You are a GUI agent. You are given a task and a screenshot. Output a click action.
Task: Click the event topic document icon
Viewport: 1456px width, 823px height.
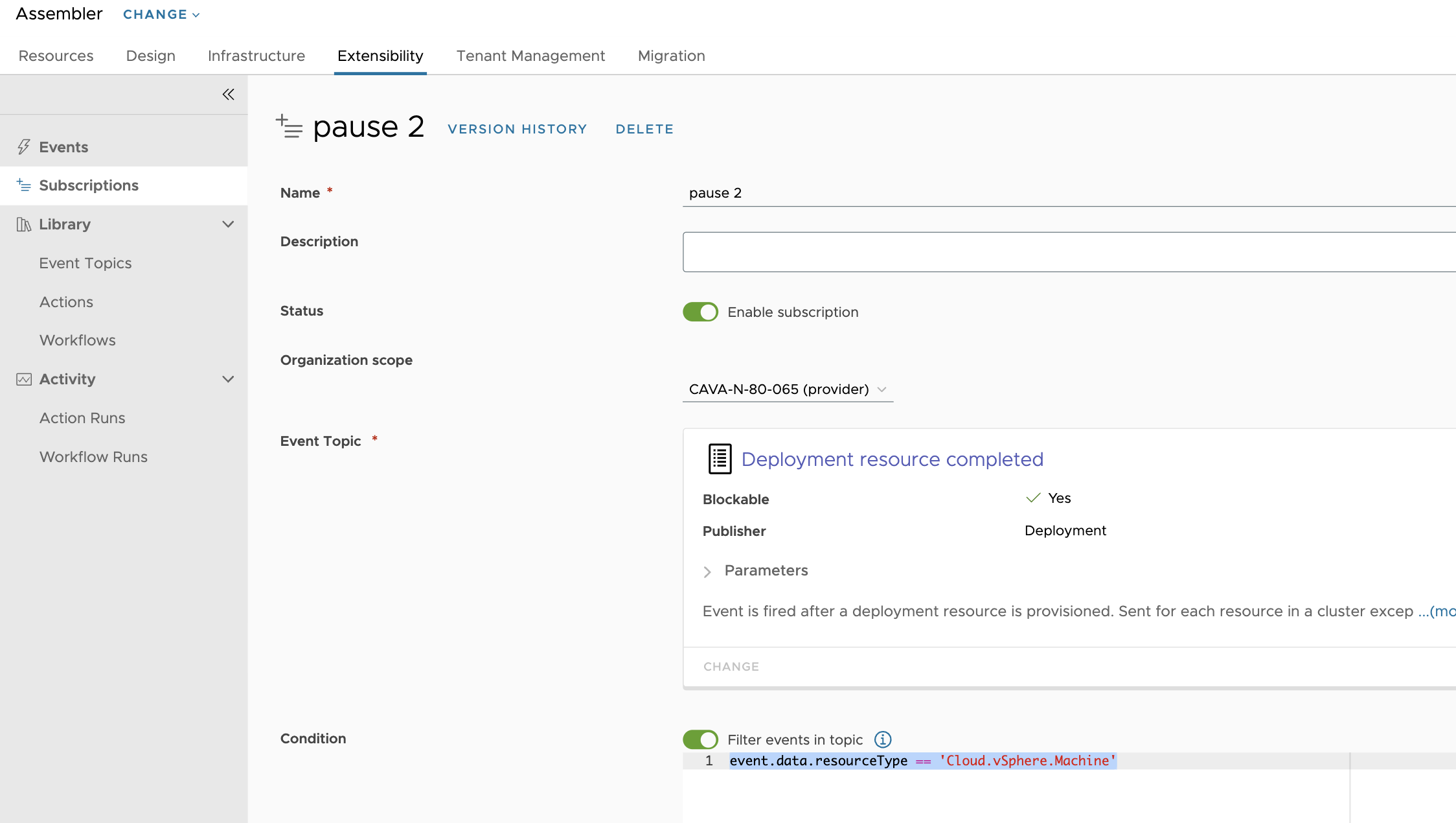[x=720, y=459]
